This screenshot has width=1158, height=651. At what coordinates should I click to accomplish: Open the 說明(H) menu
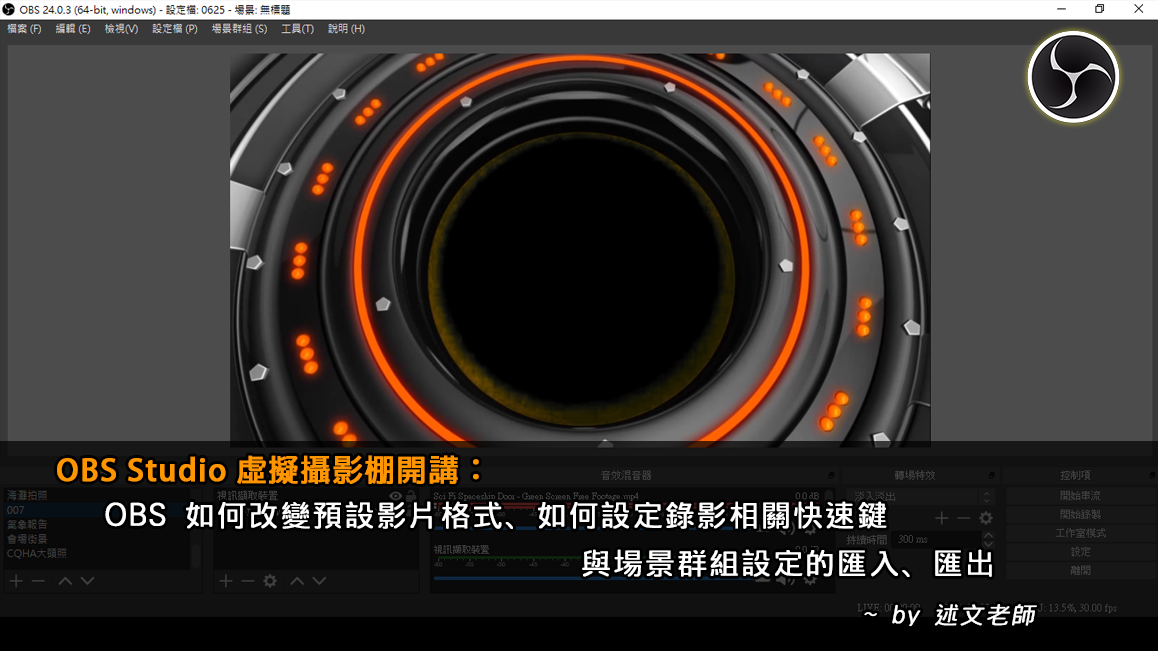pos(346,29)
